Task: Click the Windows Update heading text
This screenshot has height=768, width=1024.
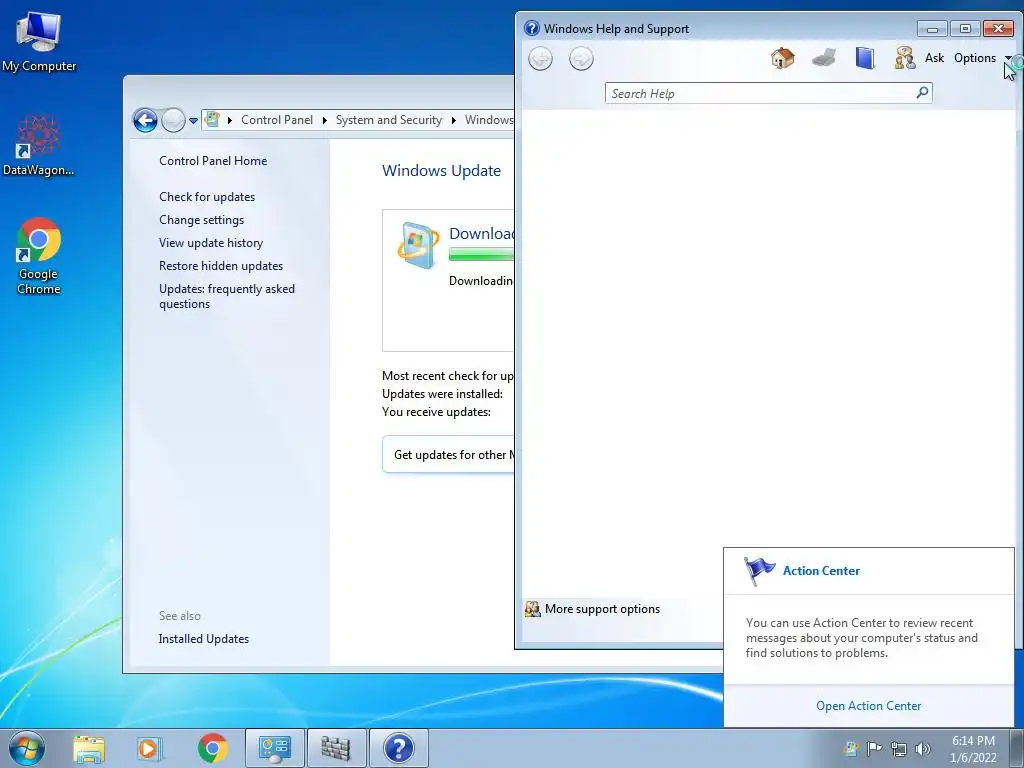Action: pyautogui.click(x=441, y=170)
